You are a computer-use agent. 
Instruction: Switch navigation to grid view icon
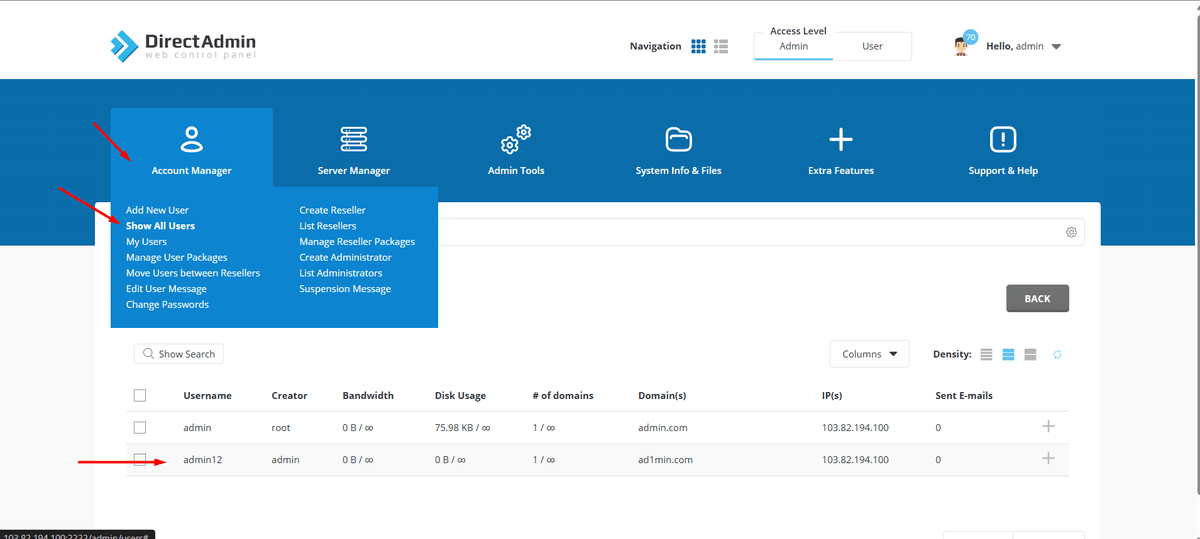pyautogui.click(x=699, y=46)
